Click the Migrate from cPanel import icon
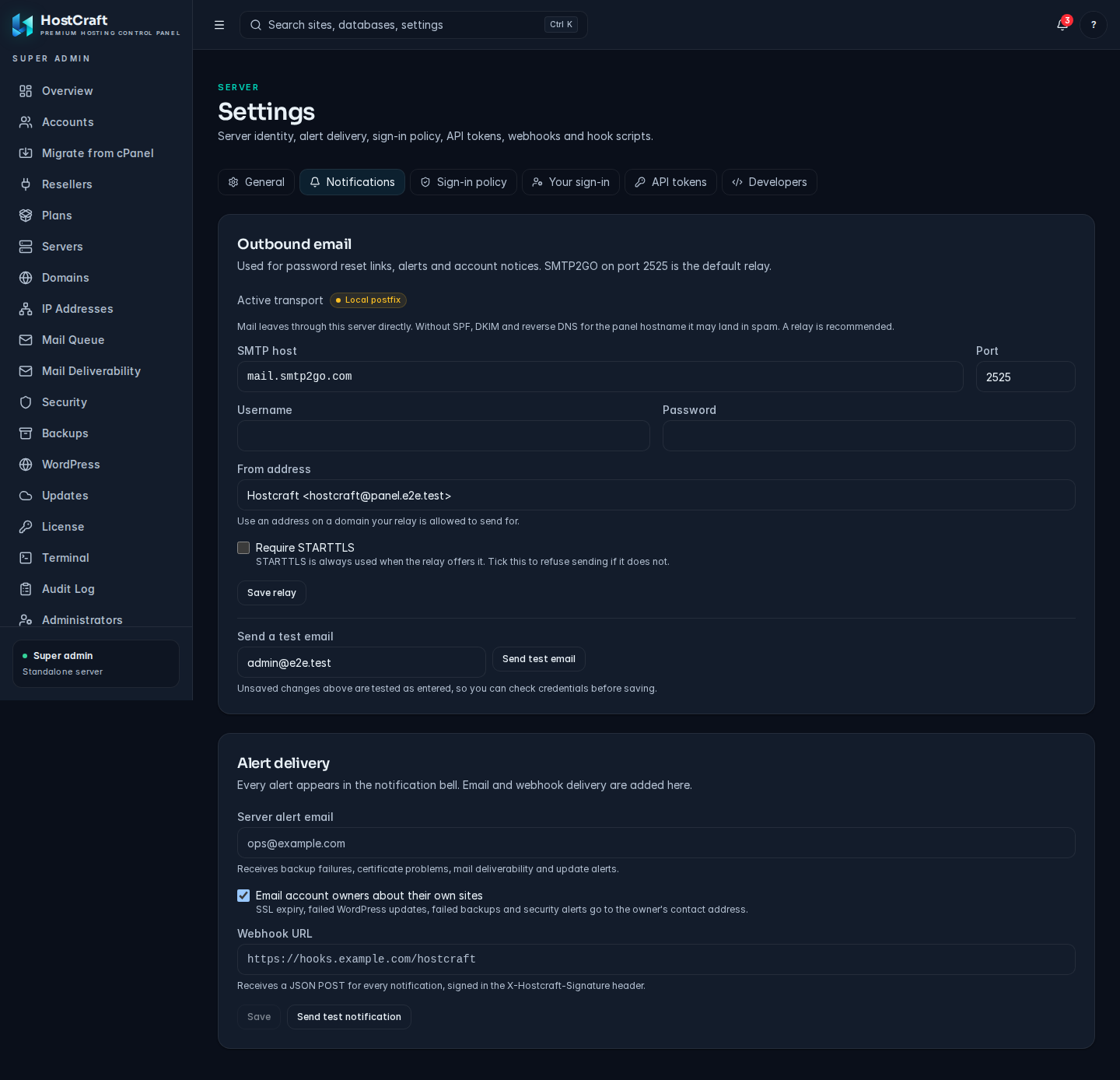1120x1080 pixels. click(26, 153)
